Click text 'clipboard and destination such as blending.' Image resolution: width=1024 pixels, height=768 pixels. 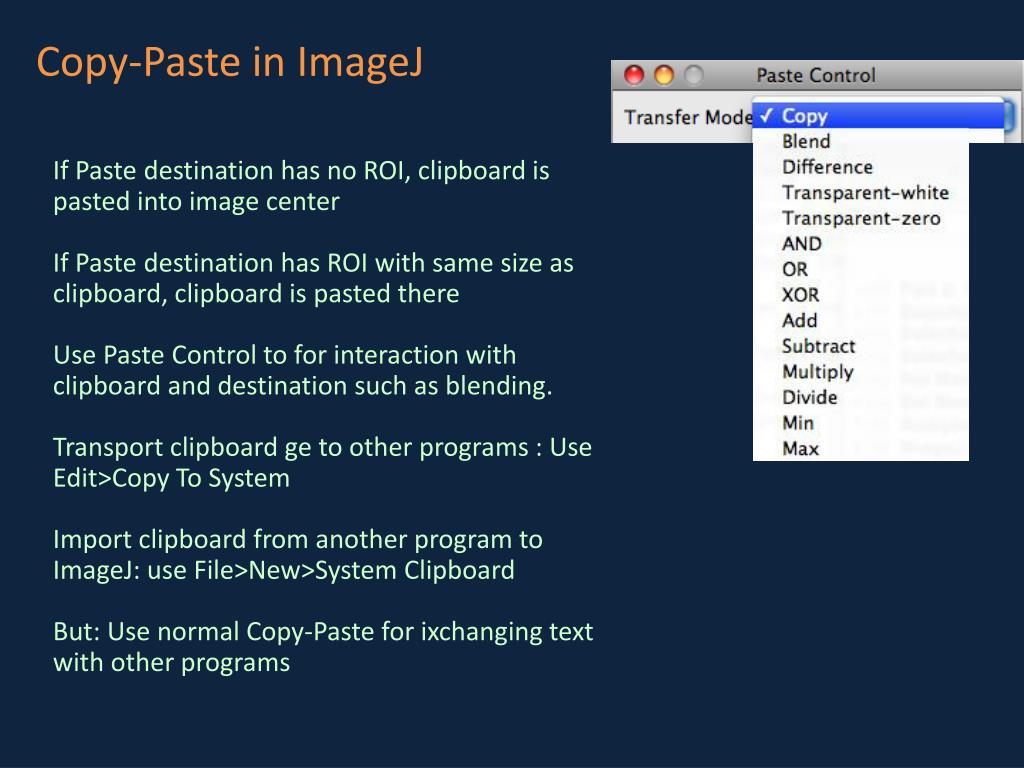[302, 386]
